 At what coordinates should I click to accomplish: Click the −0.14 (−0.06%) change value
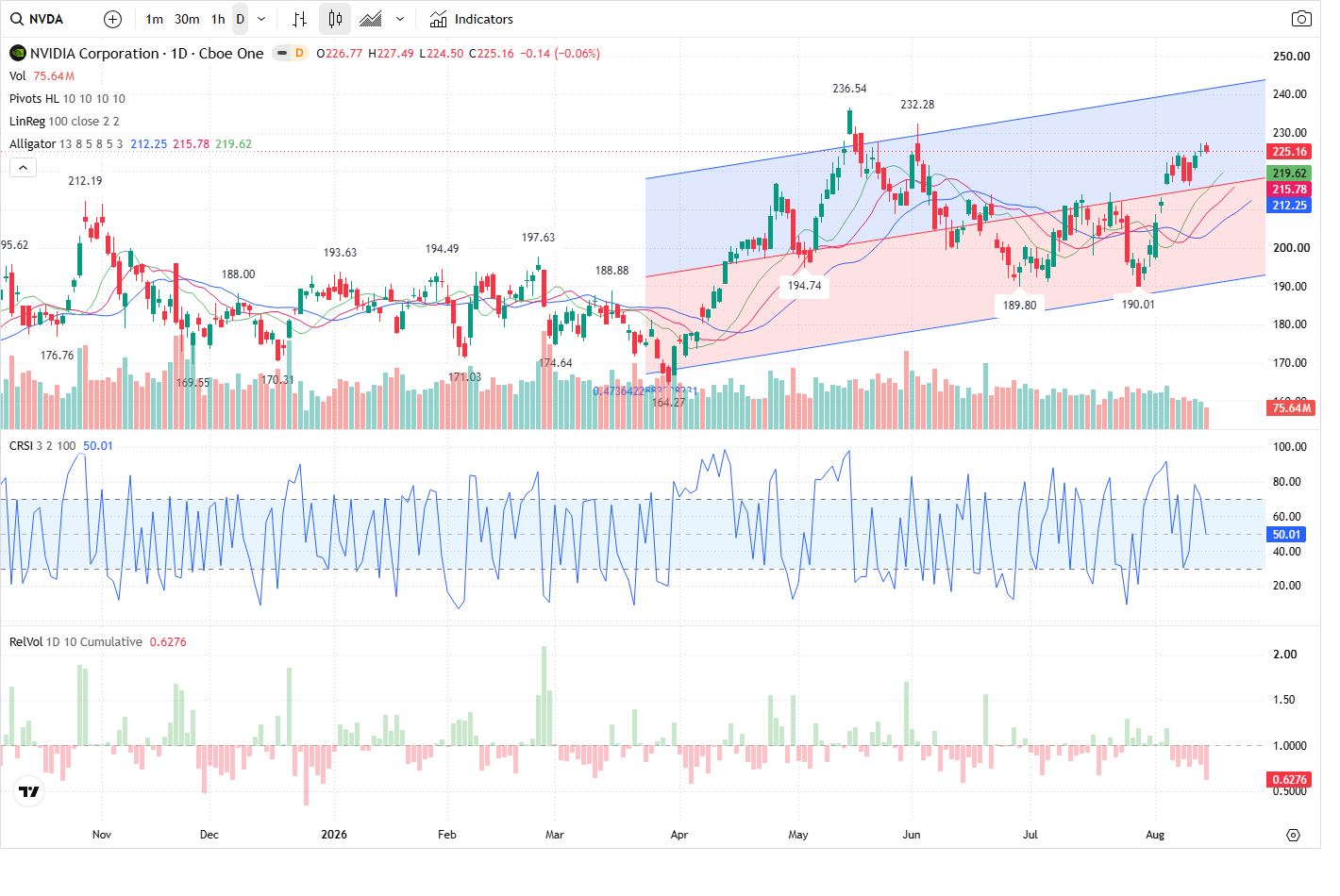coord(560,54)
